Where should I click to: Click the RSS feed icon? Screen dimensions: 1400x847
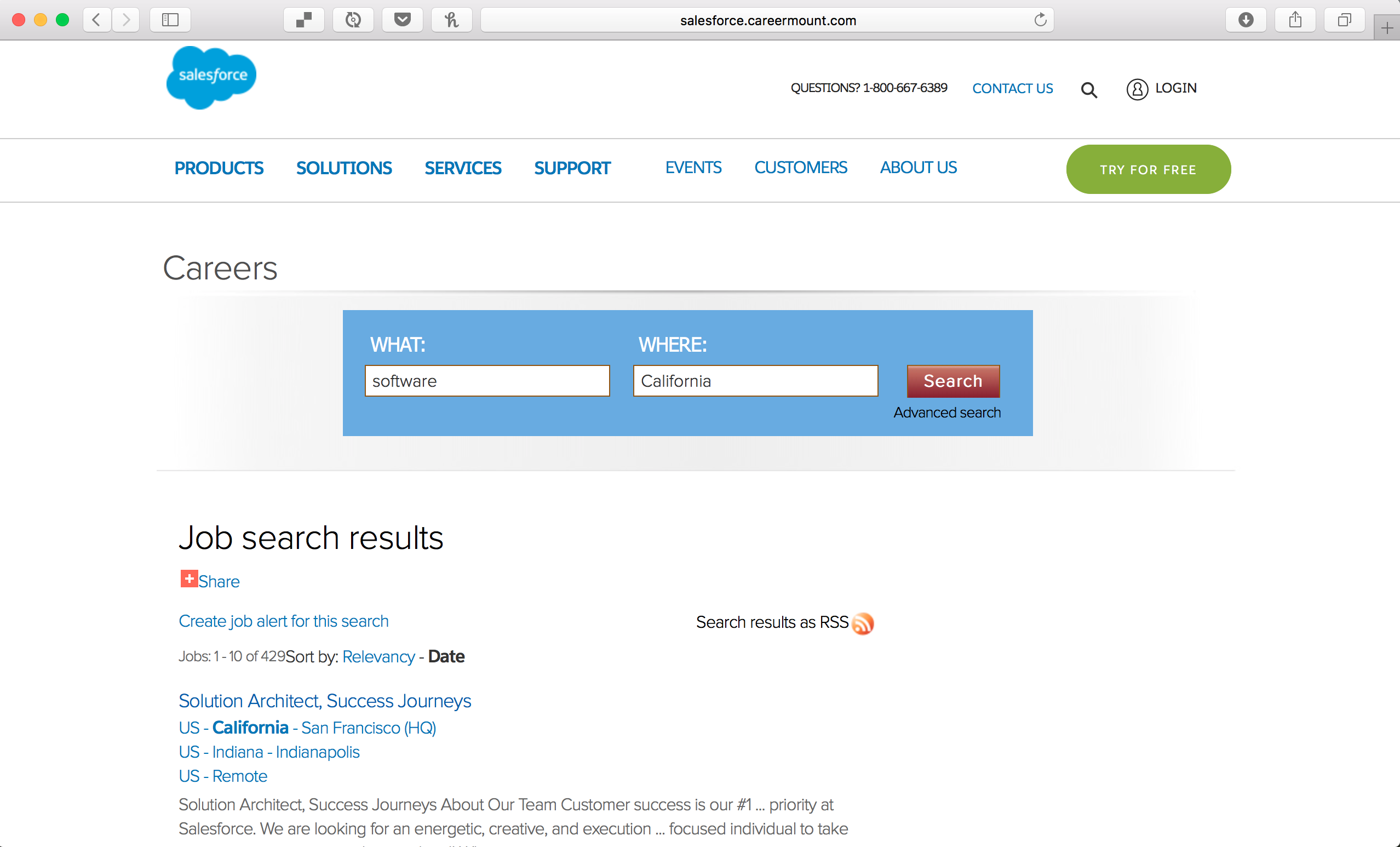point(863,623)
